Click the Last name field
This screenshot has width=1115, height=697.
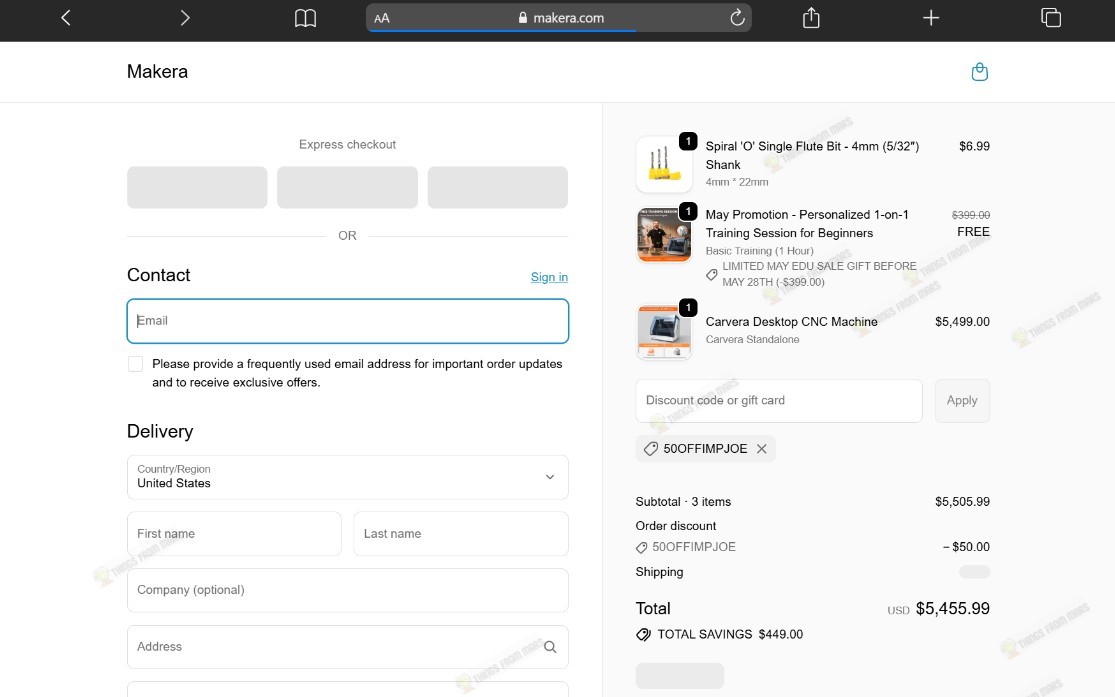coord(461,533)
